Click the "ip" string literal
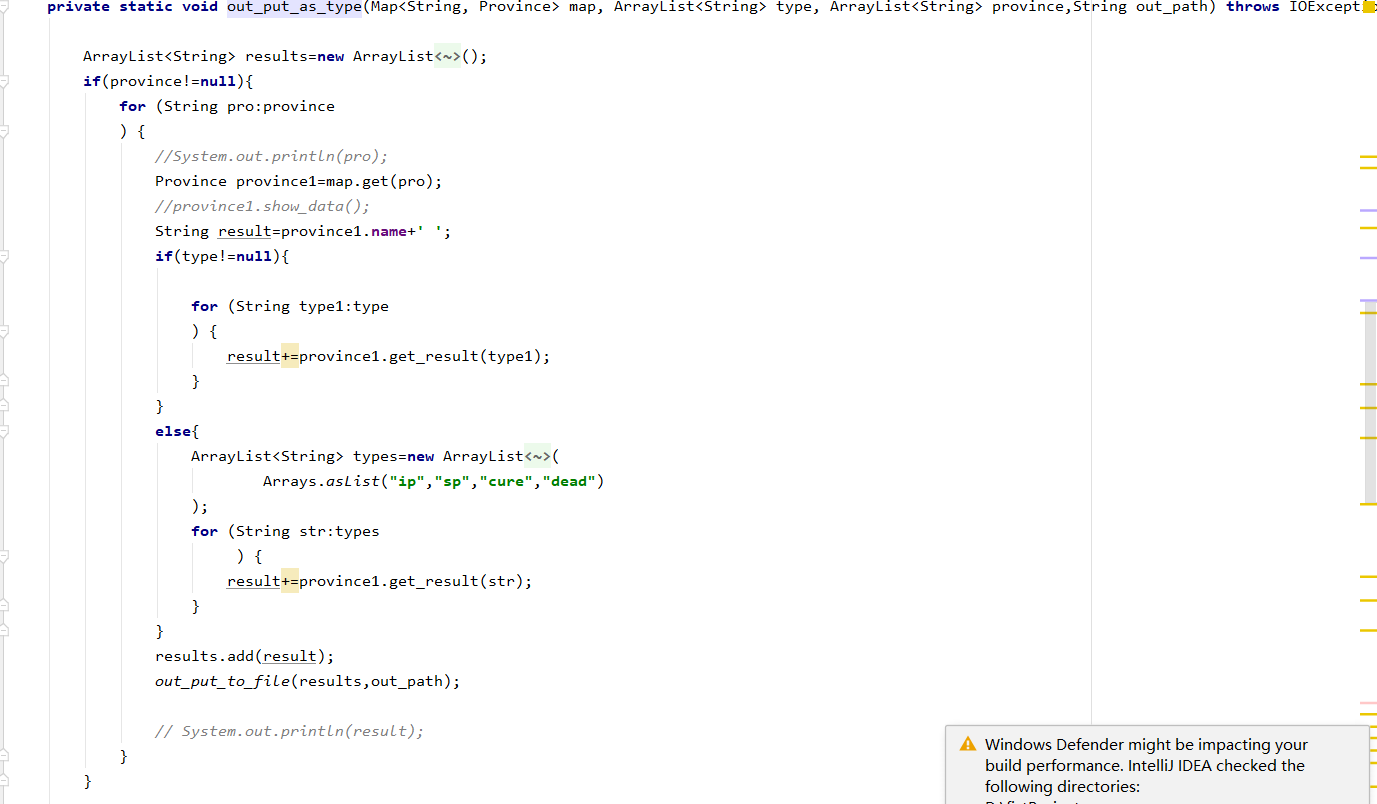The height and width of the screenshot is (804, 1377). [407, 481]
